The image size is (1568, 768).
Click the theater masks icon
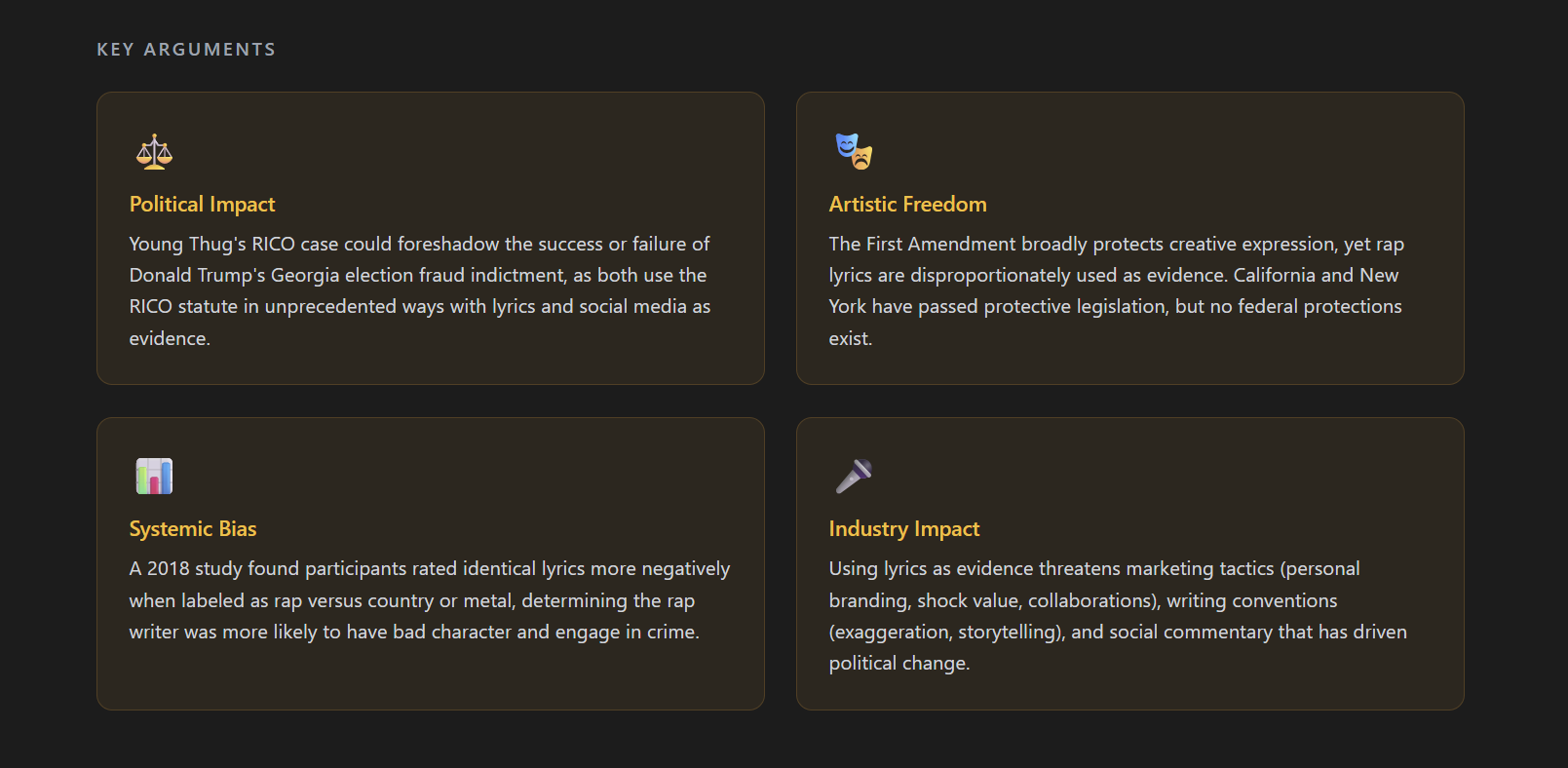click(854, 152)
